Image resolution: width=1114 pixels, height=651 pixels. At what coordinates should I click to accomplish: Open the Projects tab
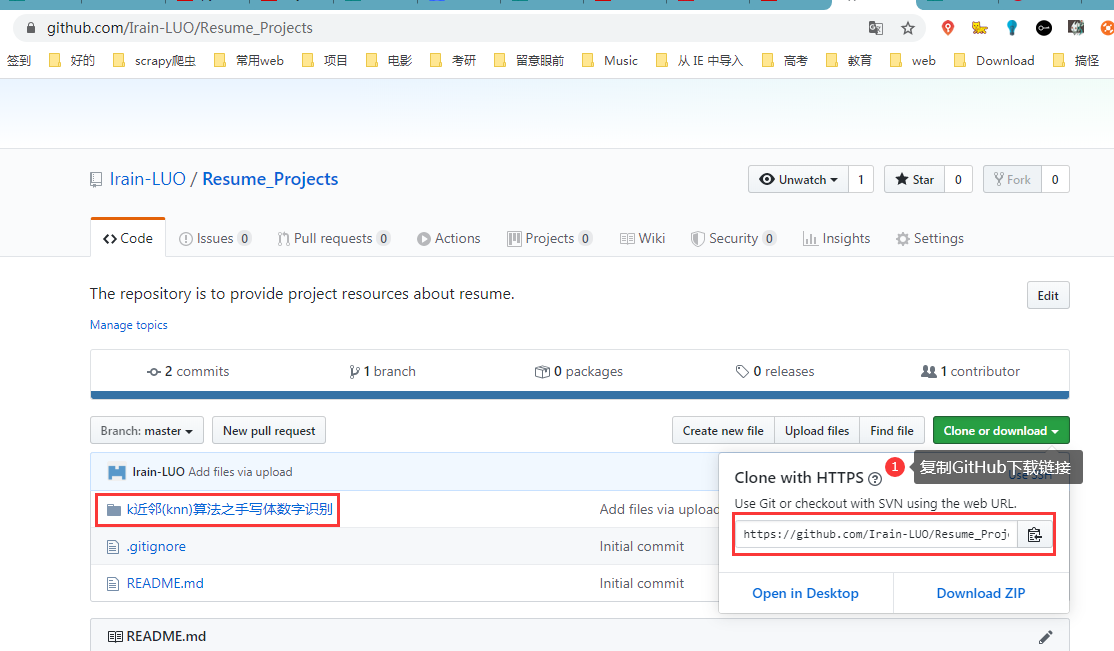coord(549,238)
